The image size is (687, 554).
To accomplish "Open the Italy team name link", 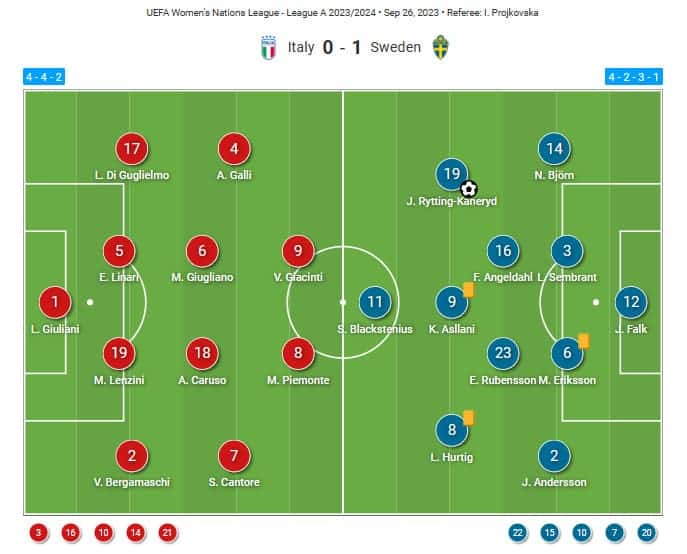I will click(301, 47).
